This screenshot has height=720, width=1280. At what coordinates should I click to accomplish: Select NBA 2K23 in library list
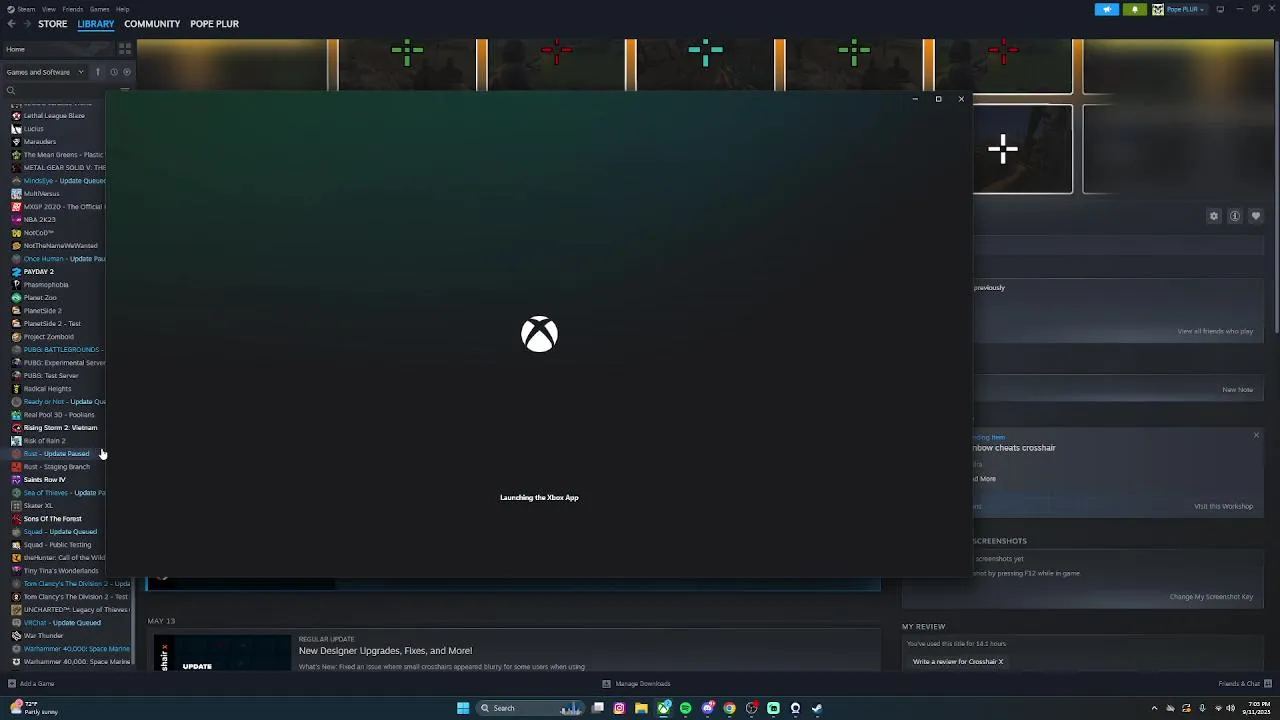(x=39, y=220)
